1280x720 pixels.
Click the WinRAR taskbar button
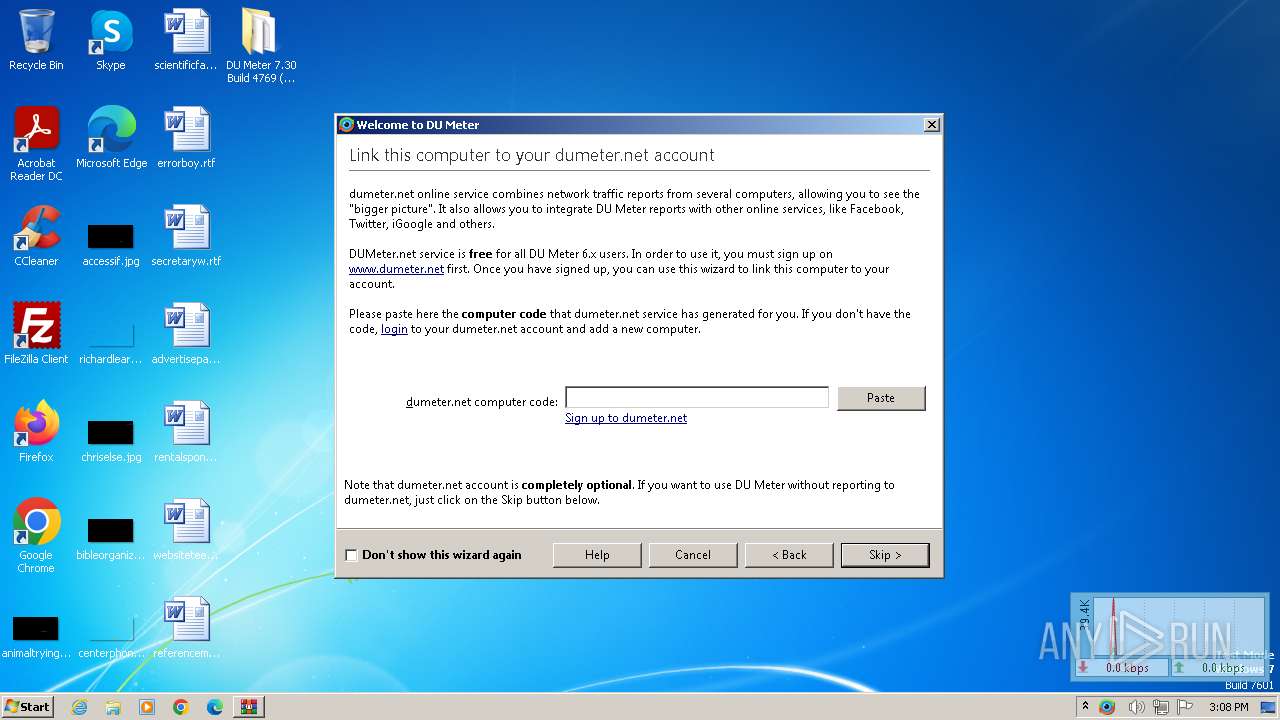point(249,707)
